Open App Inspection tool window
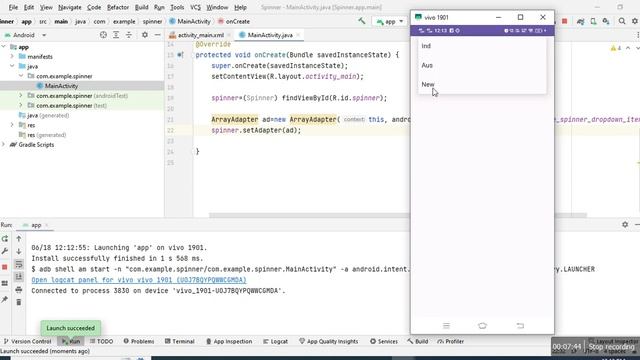Viewport: 640px width, 360px height. point(229,341)
